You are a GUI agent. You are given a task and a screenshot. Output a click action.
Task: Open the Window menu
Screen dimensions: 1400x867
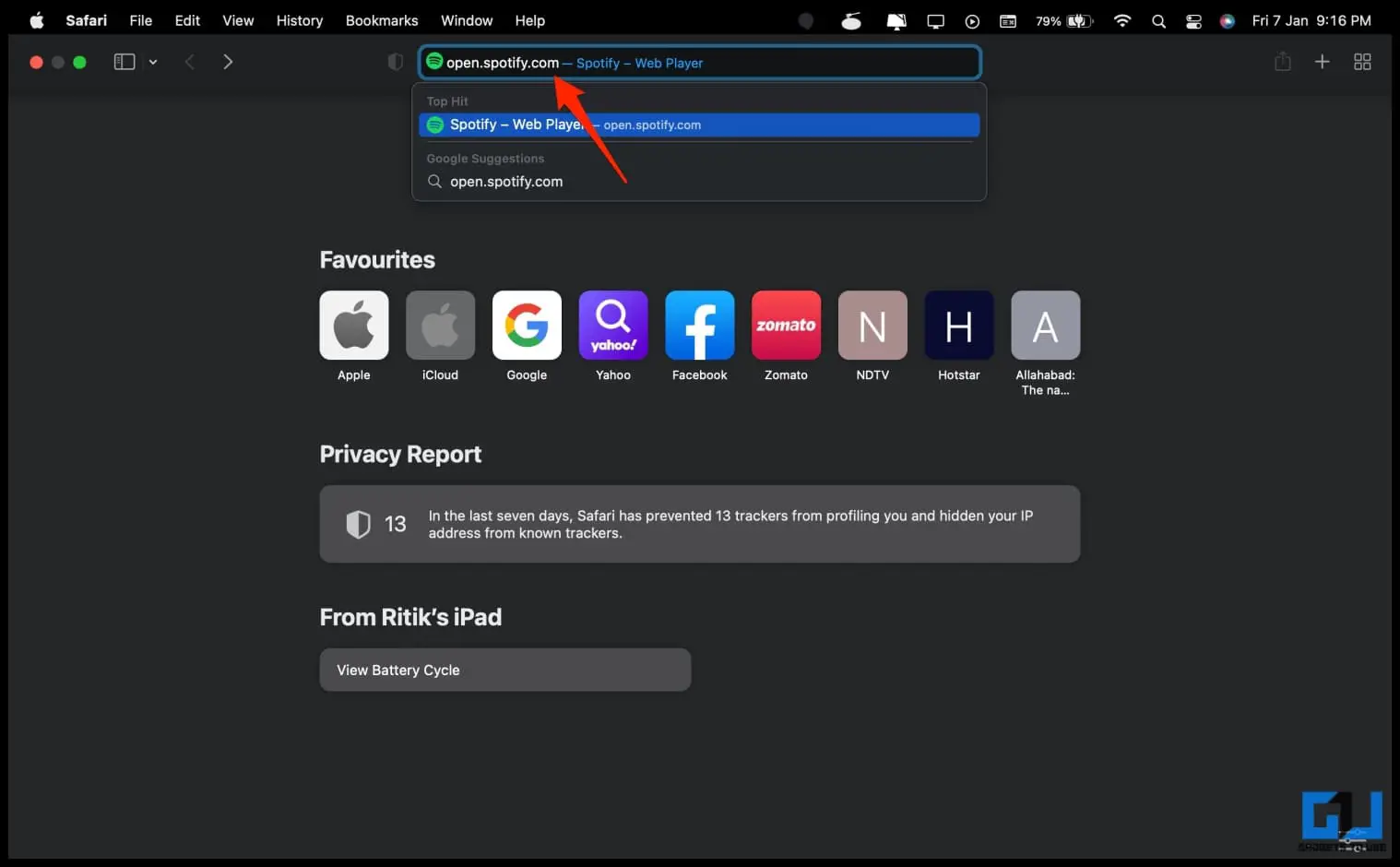click(x=467, y=20)
